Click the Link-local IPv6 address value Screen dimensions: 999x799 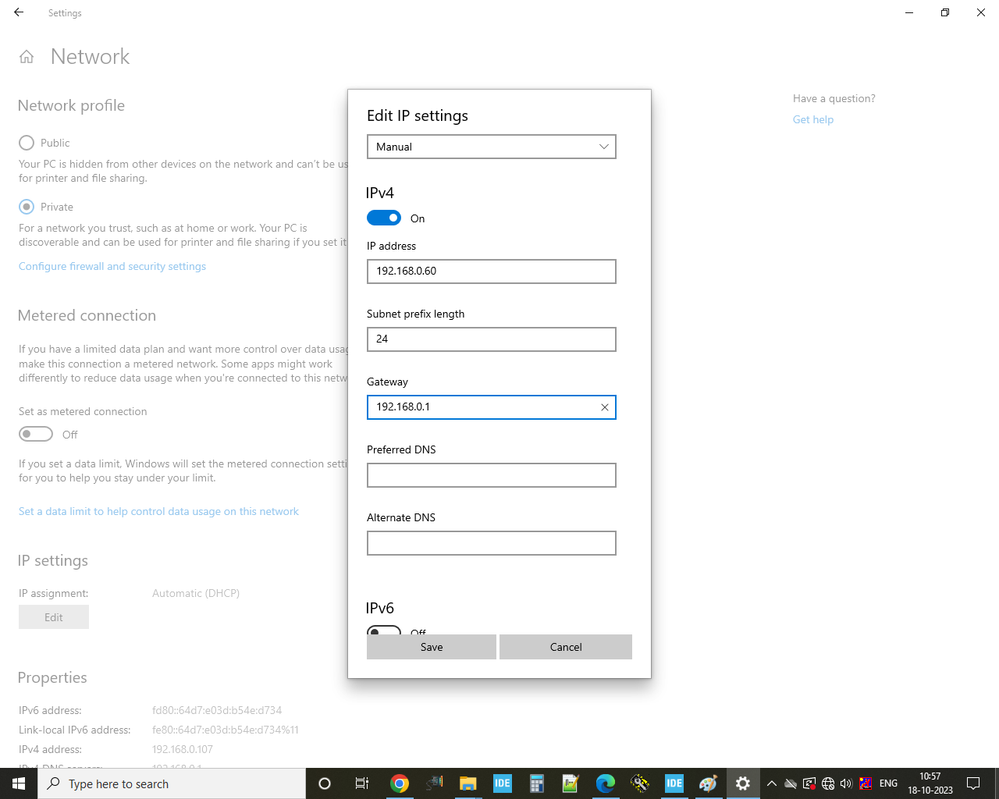click(x=225, y=730)
